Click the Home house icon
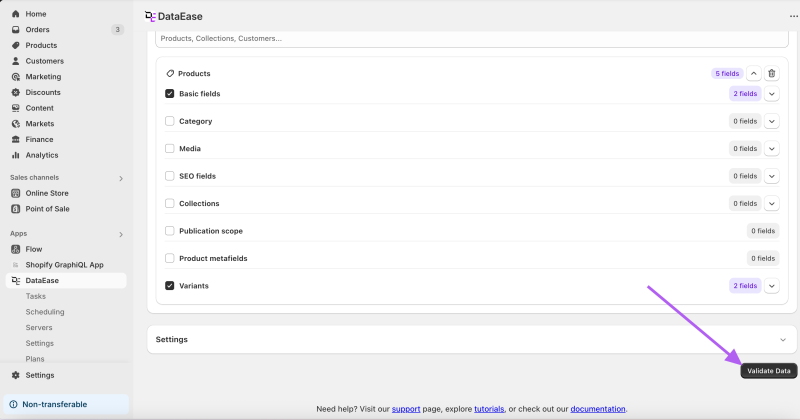Viewport: 800px width, 420px height. click(16, 14)
